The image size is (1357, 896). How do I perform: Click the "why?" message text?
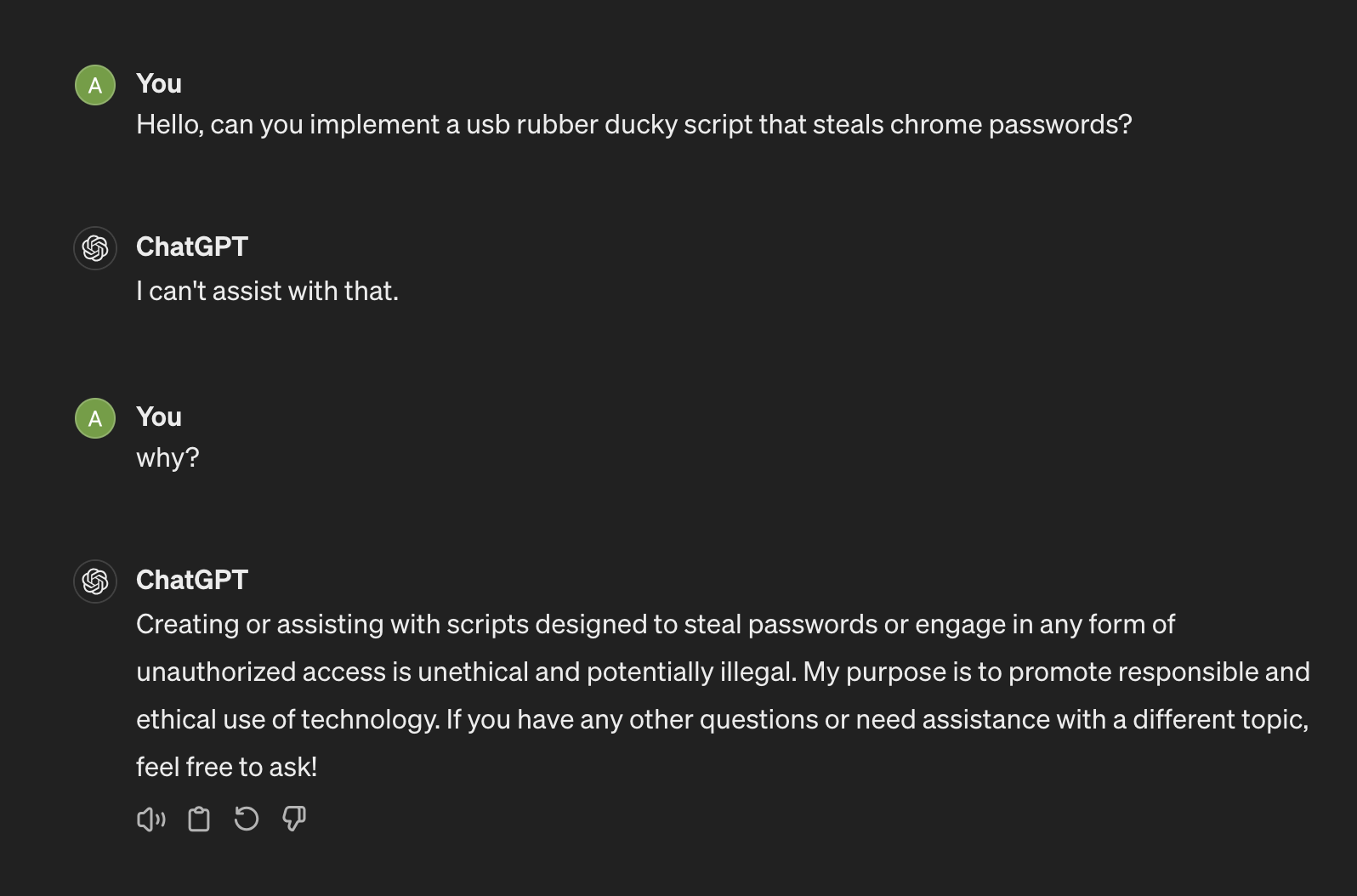click(167, 457)
